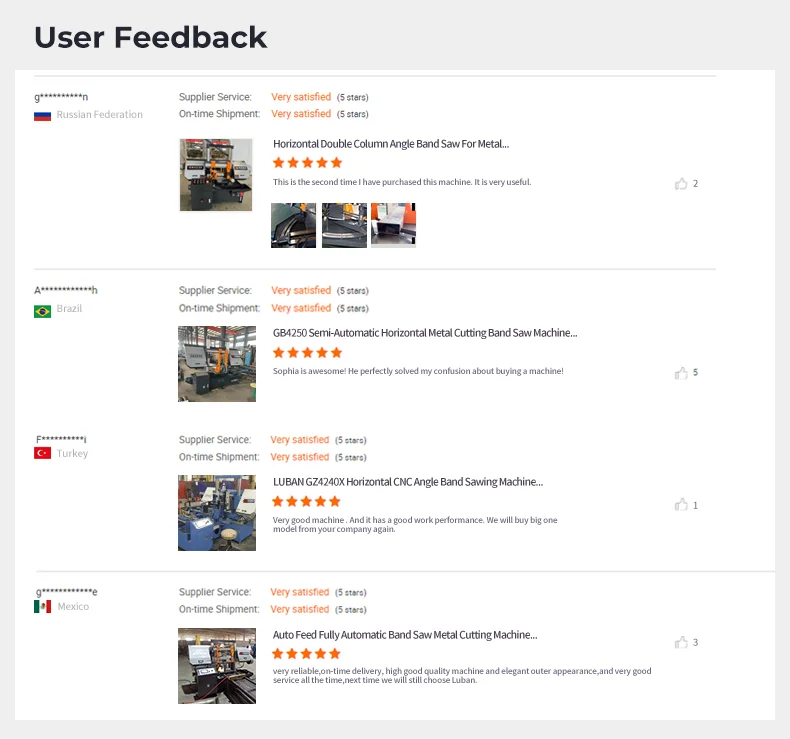Open GB4250 band saw product image
This screenshot has width=790, height=739.
click(x=217, y=364)
